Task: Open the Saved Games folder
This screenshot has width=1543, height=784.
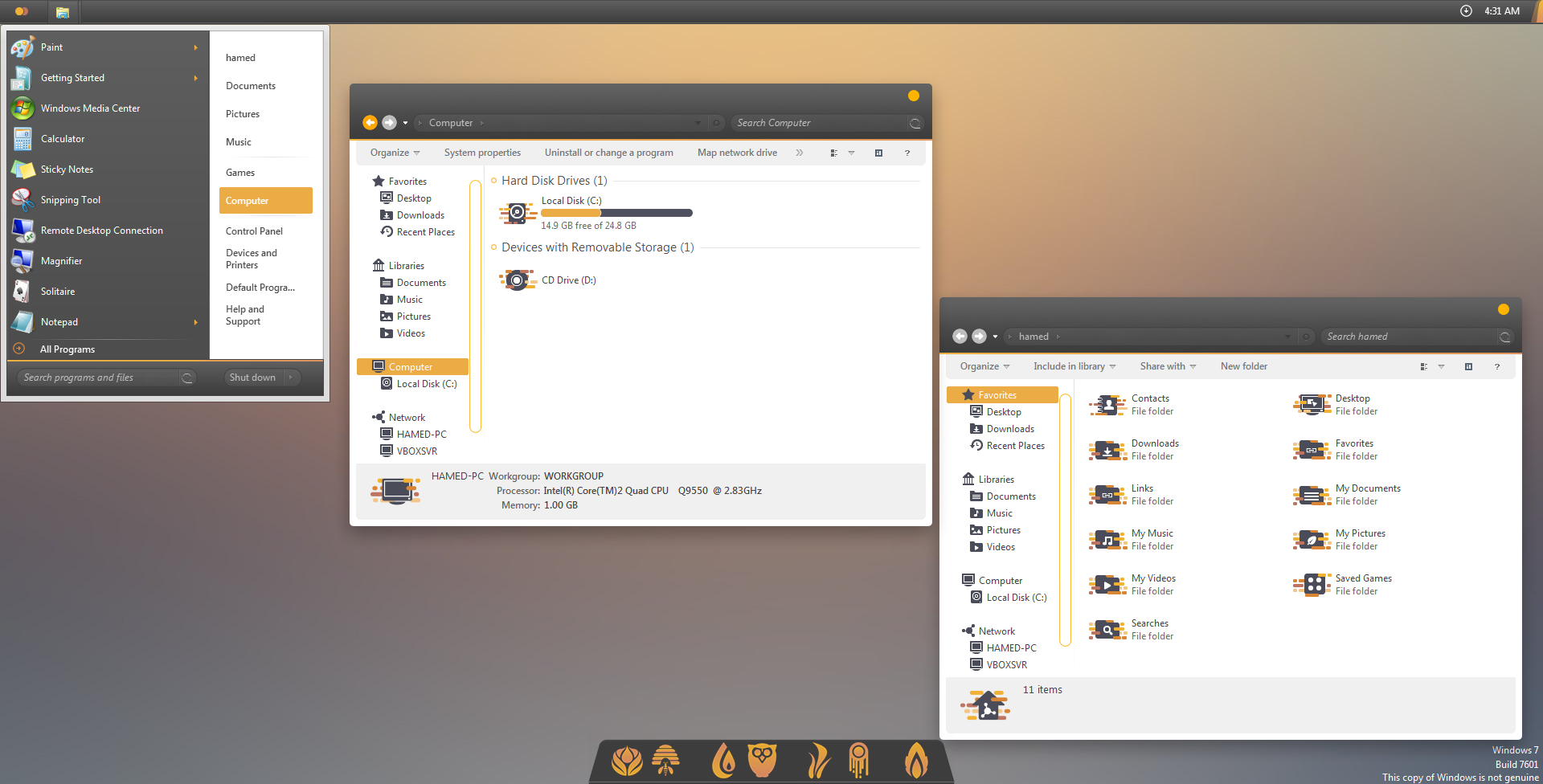Action: point(1363,578)
